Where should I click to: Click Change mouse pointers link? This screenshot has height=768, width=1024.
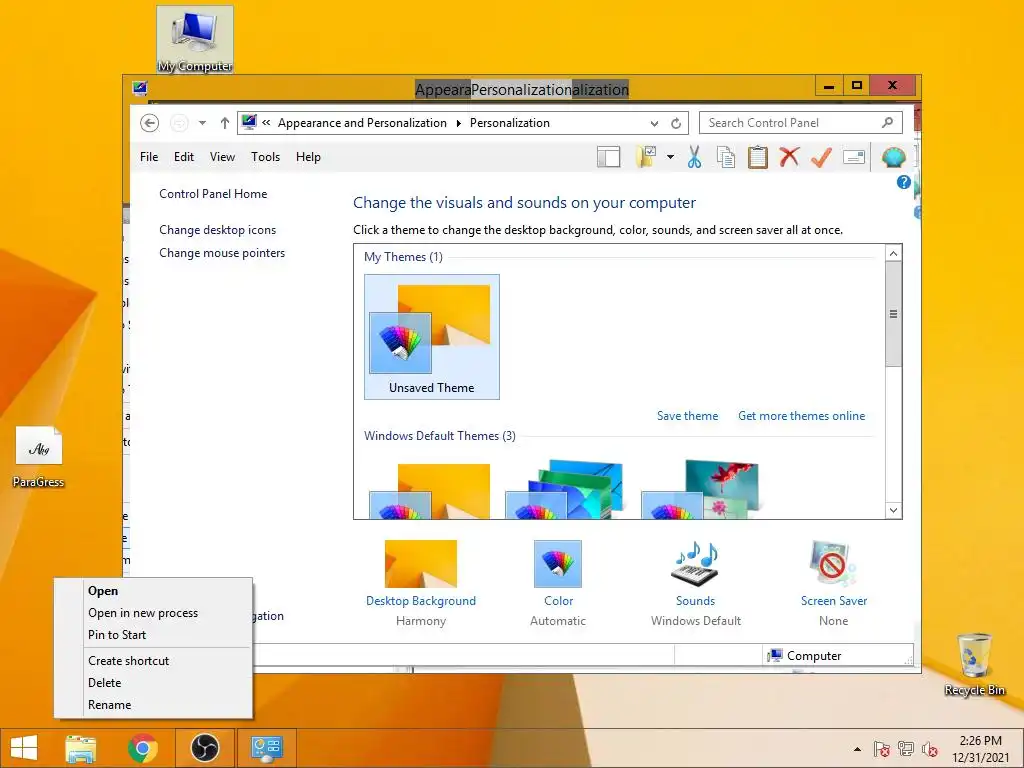click(x=222, y=253)
